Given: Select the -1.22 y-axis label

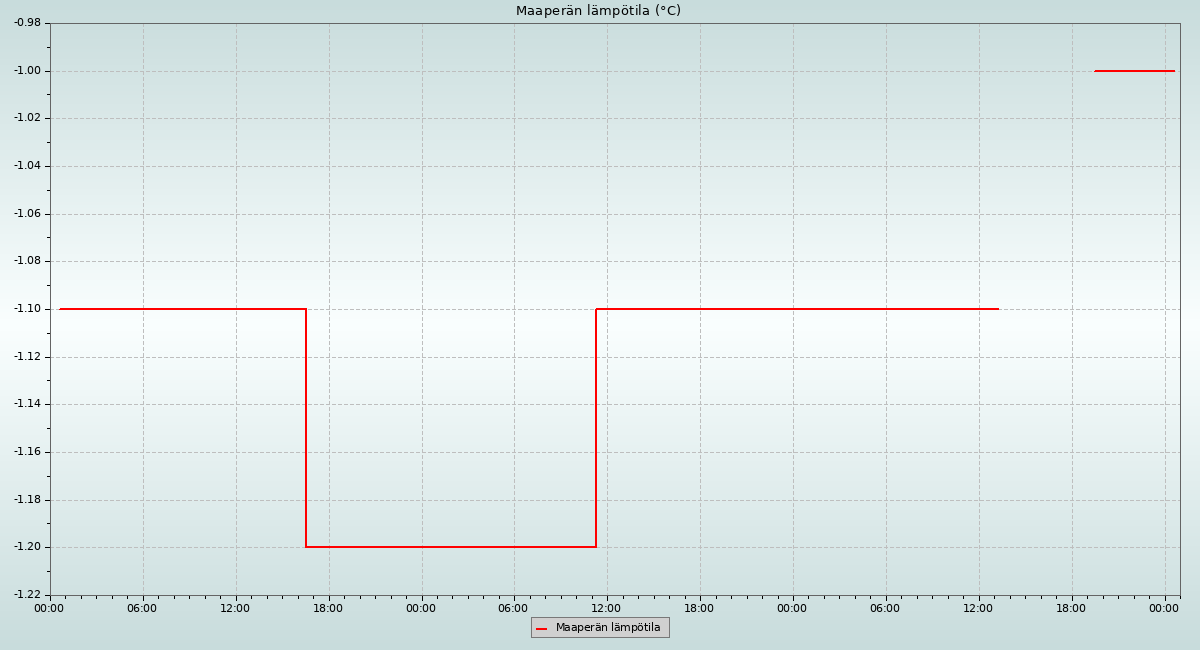Looking at the screenshot, I should click(x=27, y=595).
